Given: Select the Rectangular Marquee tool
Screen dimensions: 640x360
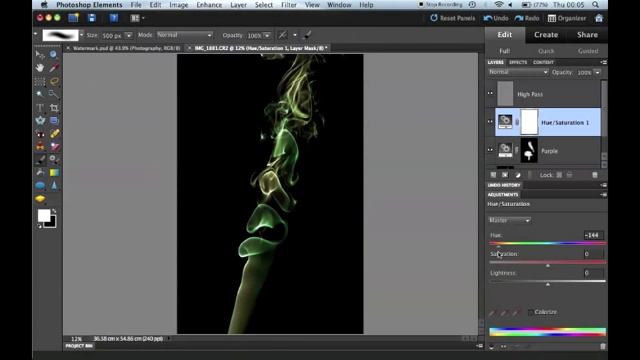Looking at the screenshot, I should 40,81.
